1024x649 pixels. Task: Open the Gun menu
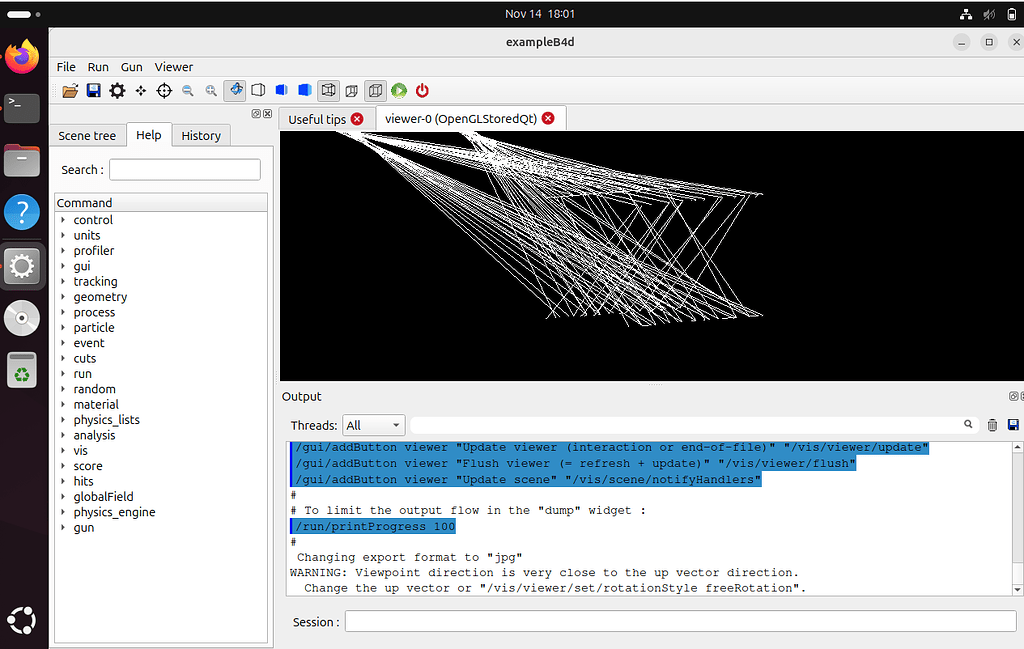coord(132,67)
